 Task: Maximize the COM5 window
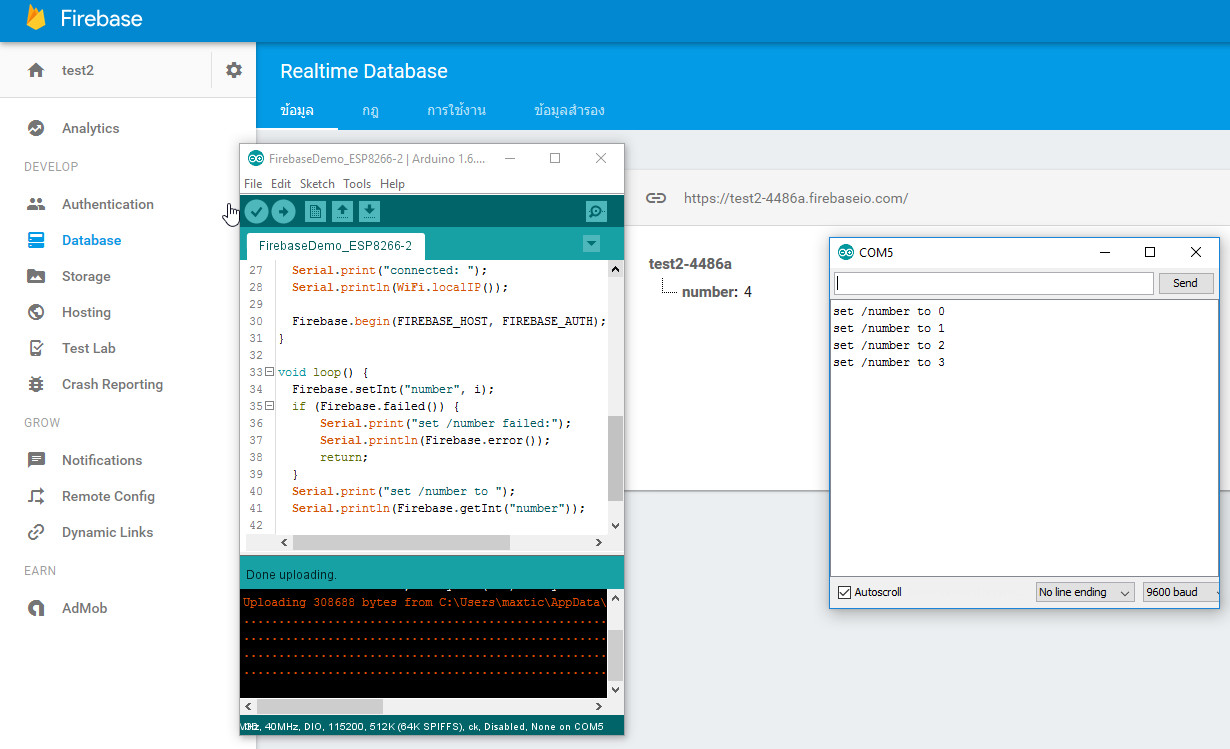(x=1150, y=252)
